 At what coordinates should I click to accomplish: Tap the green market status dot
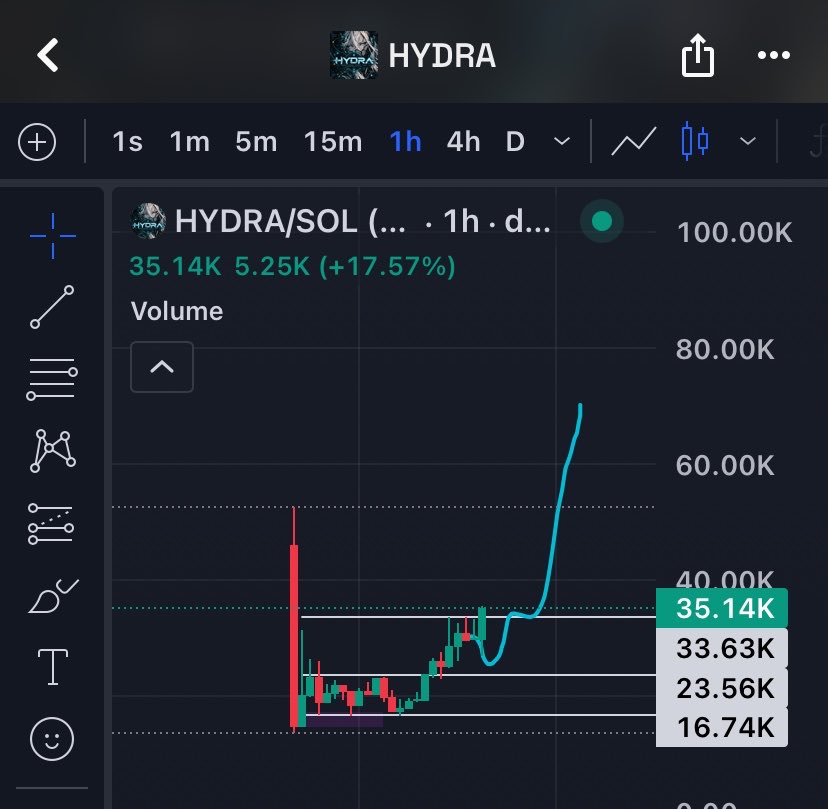point(602,221)
